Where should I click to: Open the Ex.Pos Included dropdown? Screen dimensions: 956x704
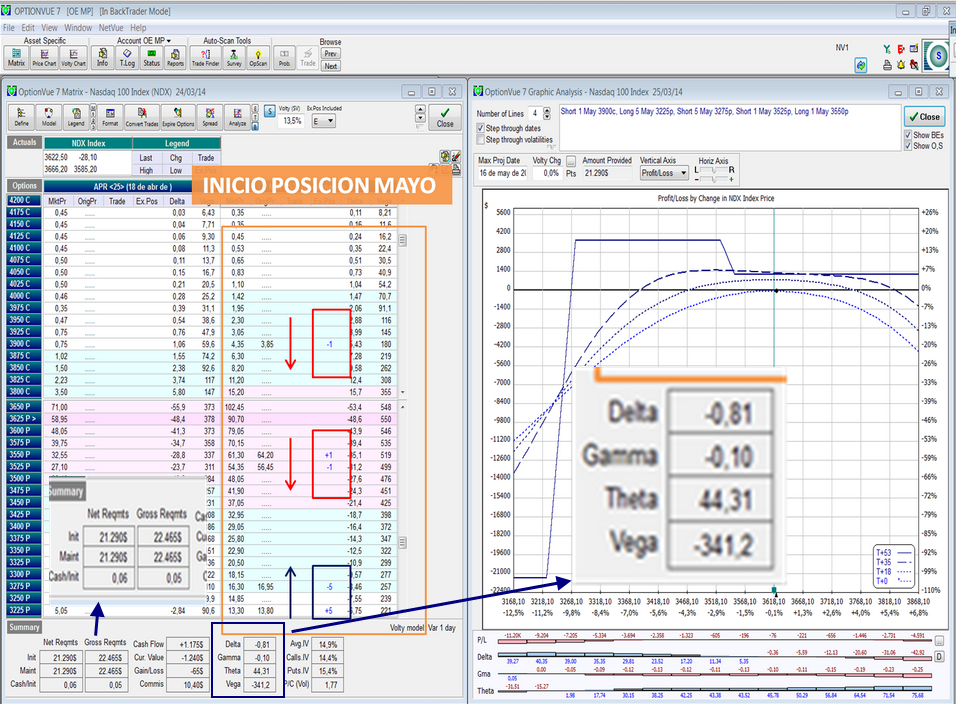324,121
